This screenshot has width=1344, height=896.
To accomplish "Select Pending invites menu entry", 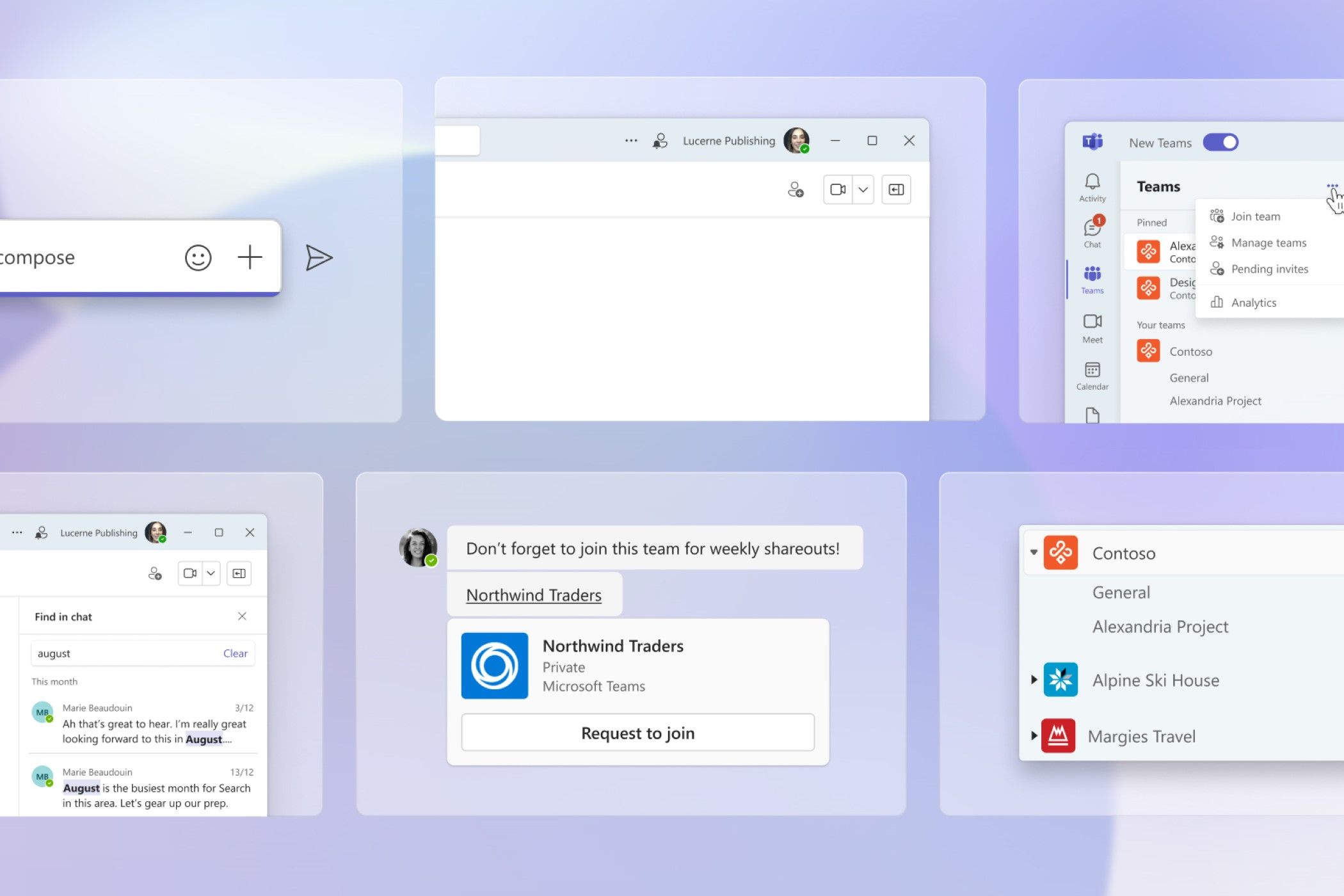I will 1269,269.
